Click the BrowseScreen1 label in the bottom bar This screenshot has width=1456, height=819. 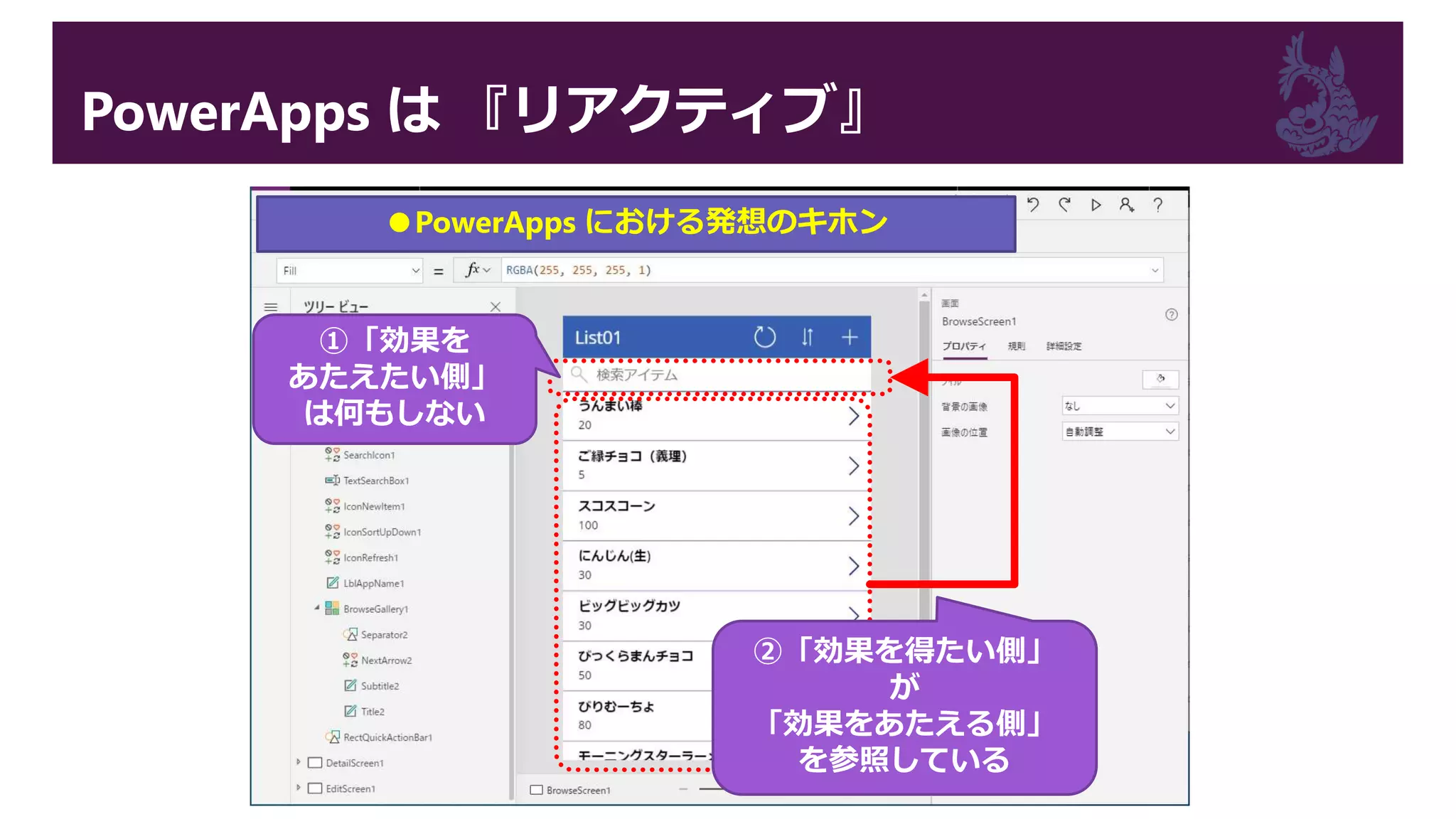point(578,790)
